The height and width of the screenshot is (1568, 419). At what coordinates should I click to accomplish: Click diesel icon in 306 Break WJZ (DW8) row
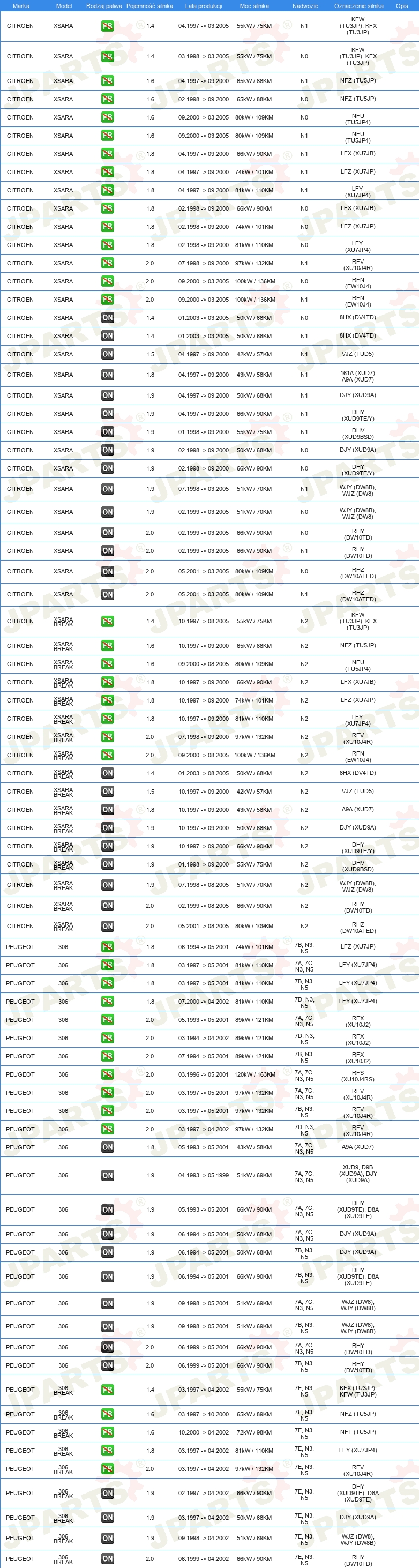(x=107, y=1539)
